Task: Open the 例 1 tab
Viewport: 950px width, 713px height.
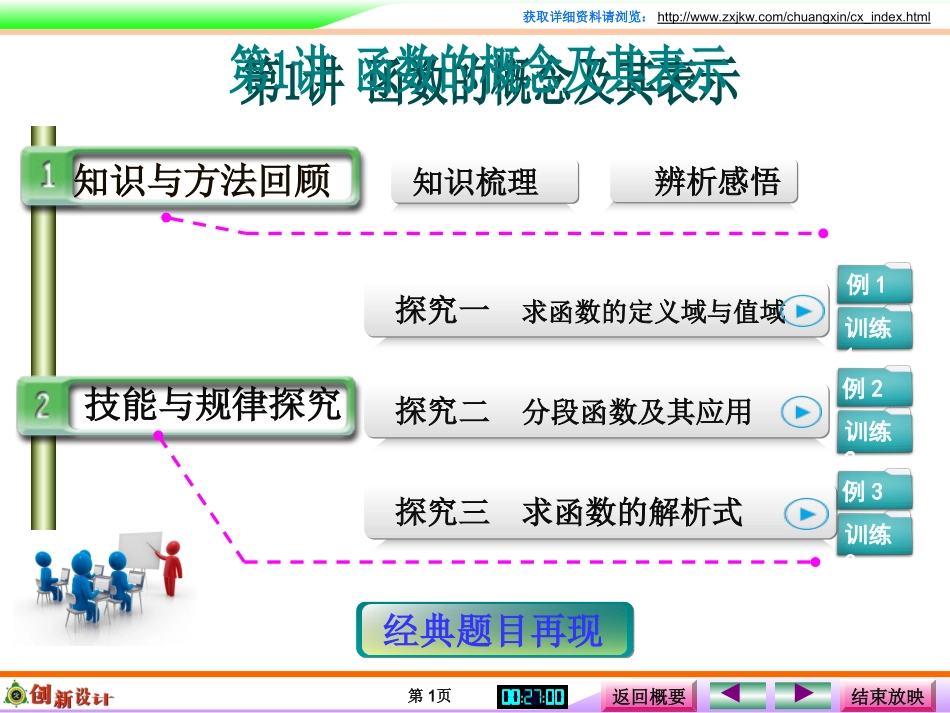Action: pos(874,284)
